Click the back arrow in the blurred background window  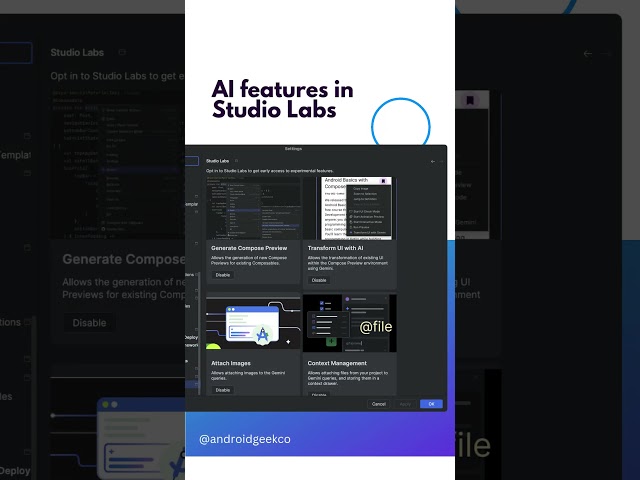[588, 53]
